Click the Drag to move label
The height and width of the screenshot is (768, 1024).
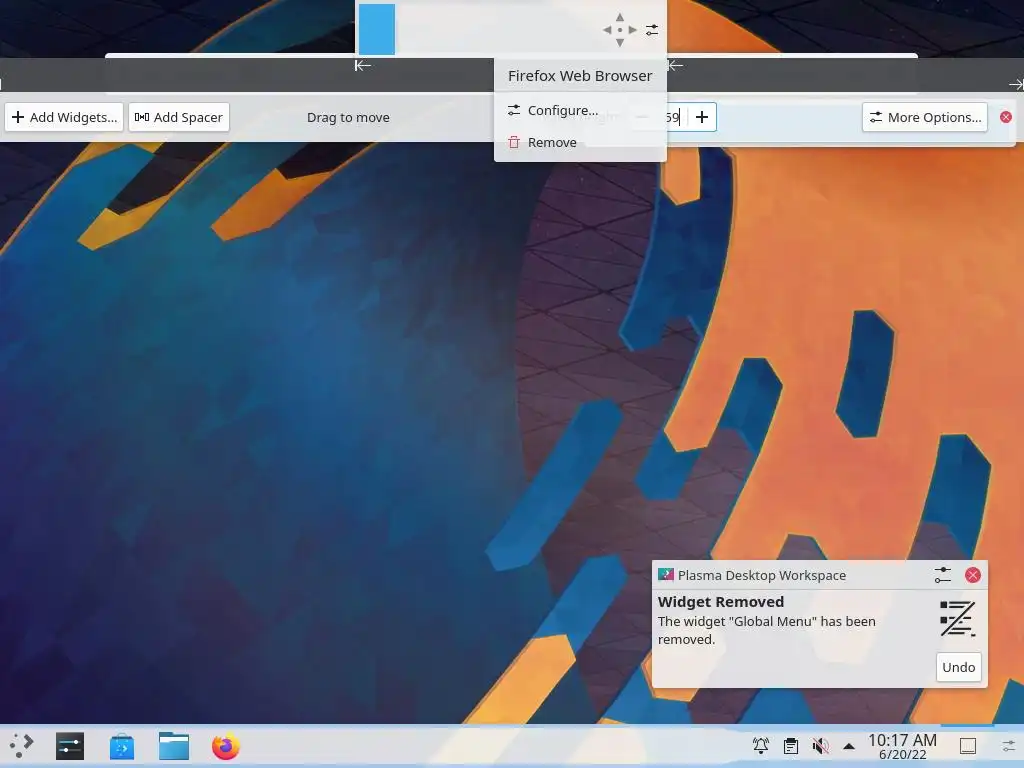348,118
